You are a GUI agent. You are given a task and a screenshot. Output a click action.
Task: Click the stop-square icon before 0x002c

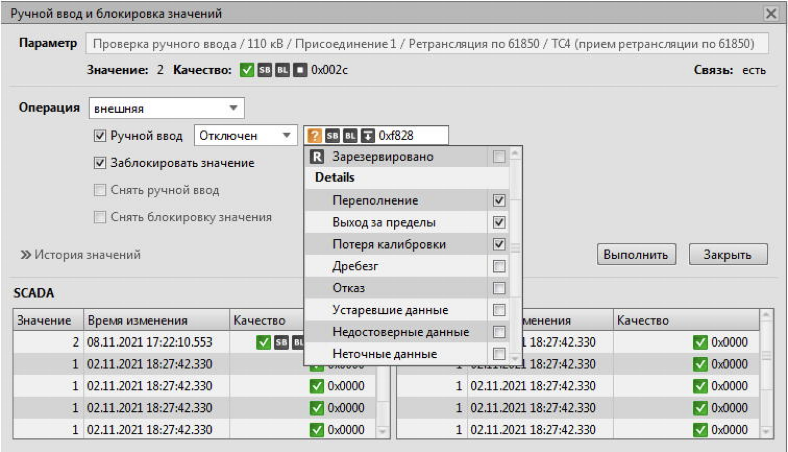(300, 70)
